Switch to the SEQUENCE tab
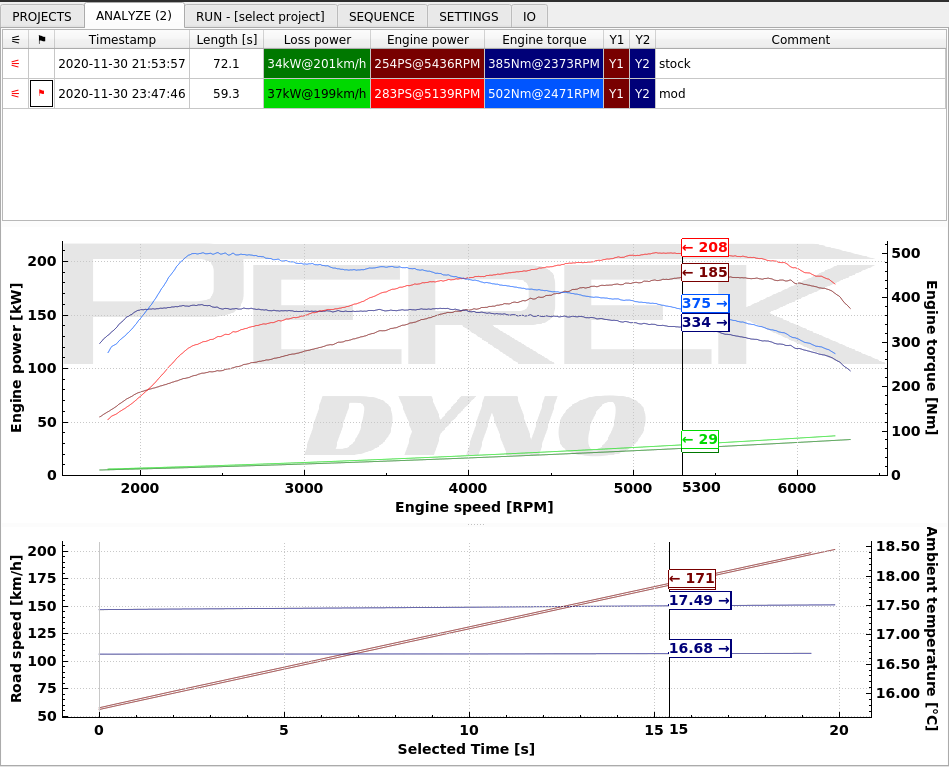The width and height of the screenshot is (949, 767). pyautogui.click(x=382, y=16)
